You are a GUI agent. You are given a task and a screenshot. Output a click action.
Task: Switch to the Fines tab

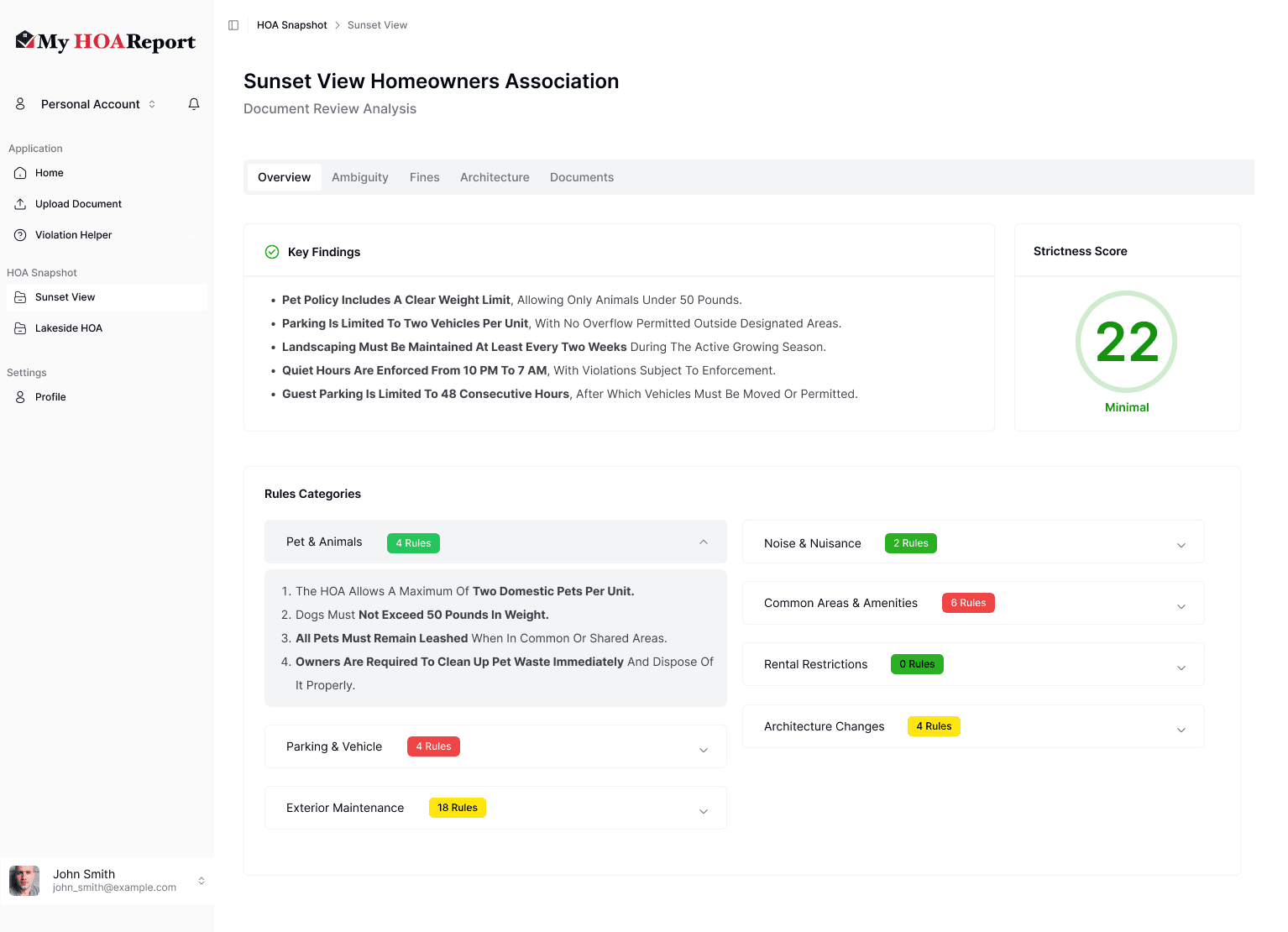point(424,177)
